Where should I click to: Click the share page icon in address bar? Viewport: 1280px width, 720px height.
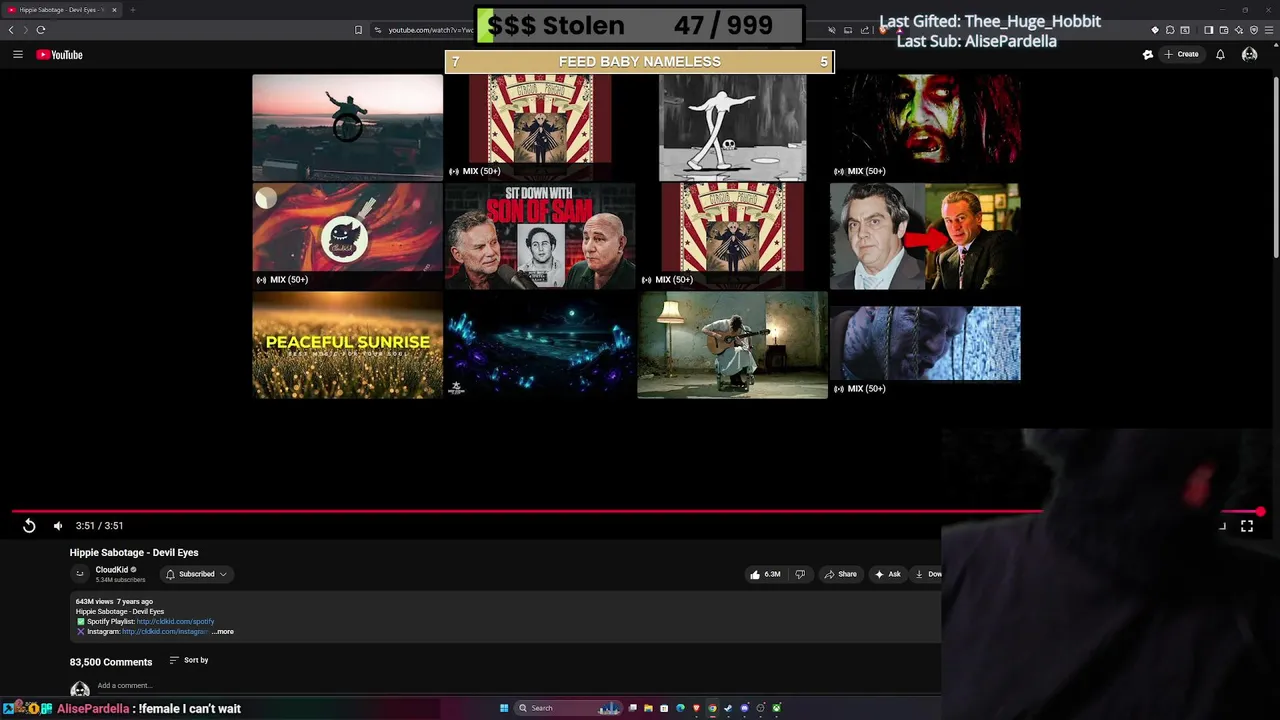[x=864, y=30]
